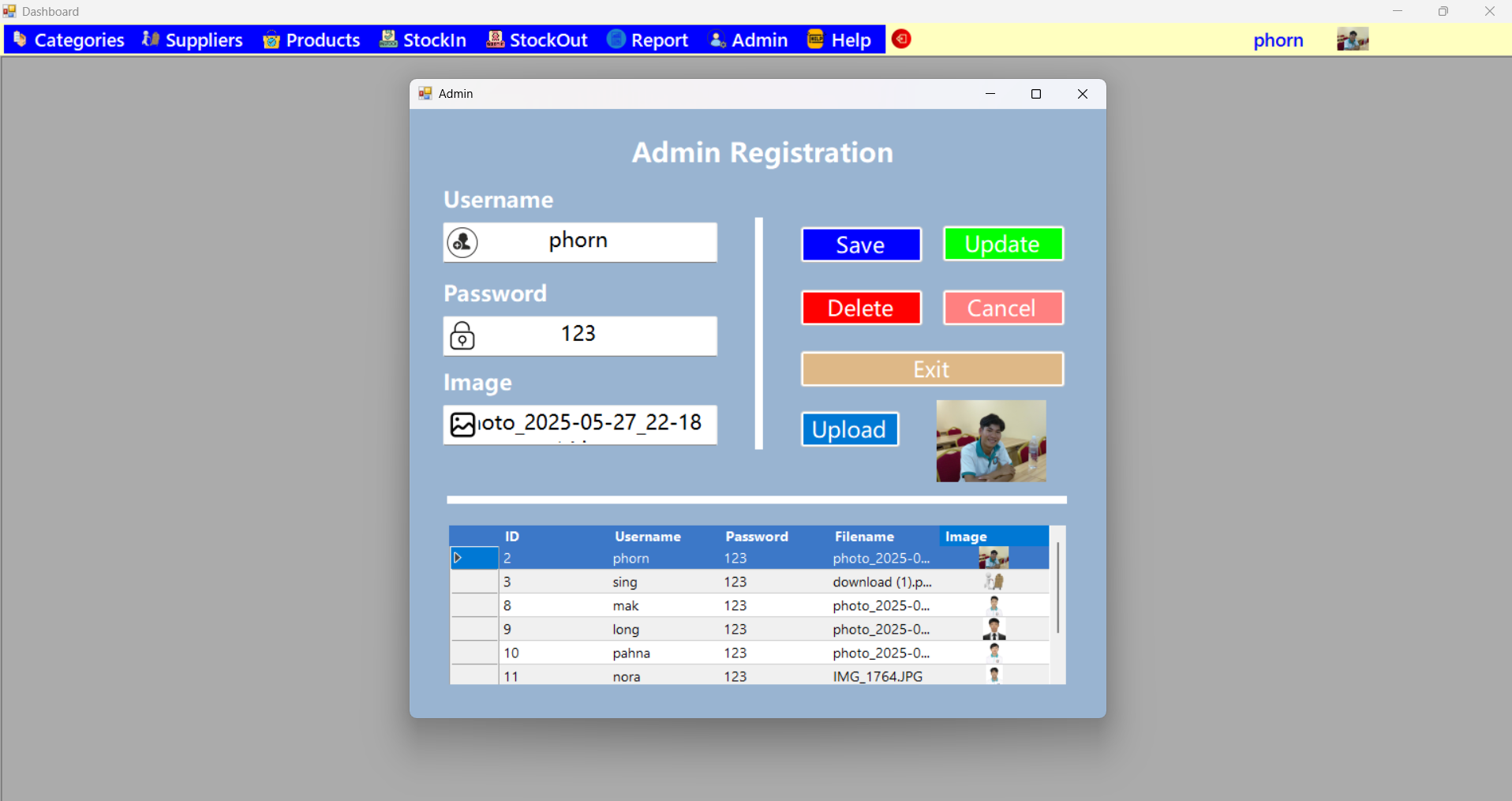Viewport: 1512px width, 801px height.
Task: Click the IMG_1764.JPG filename cell
Action: pos(884,676)
